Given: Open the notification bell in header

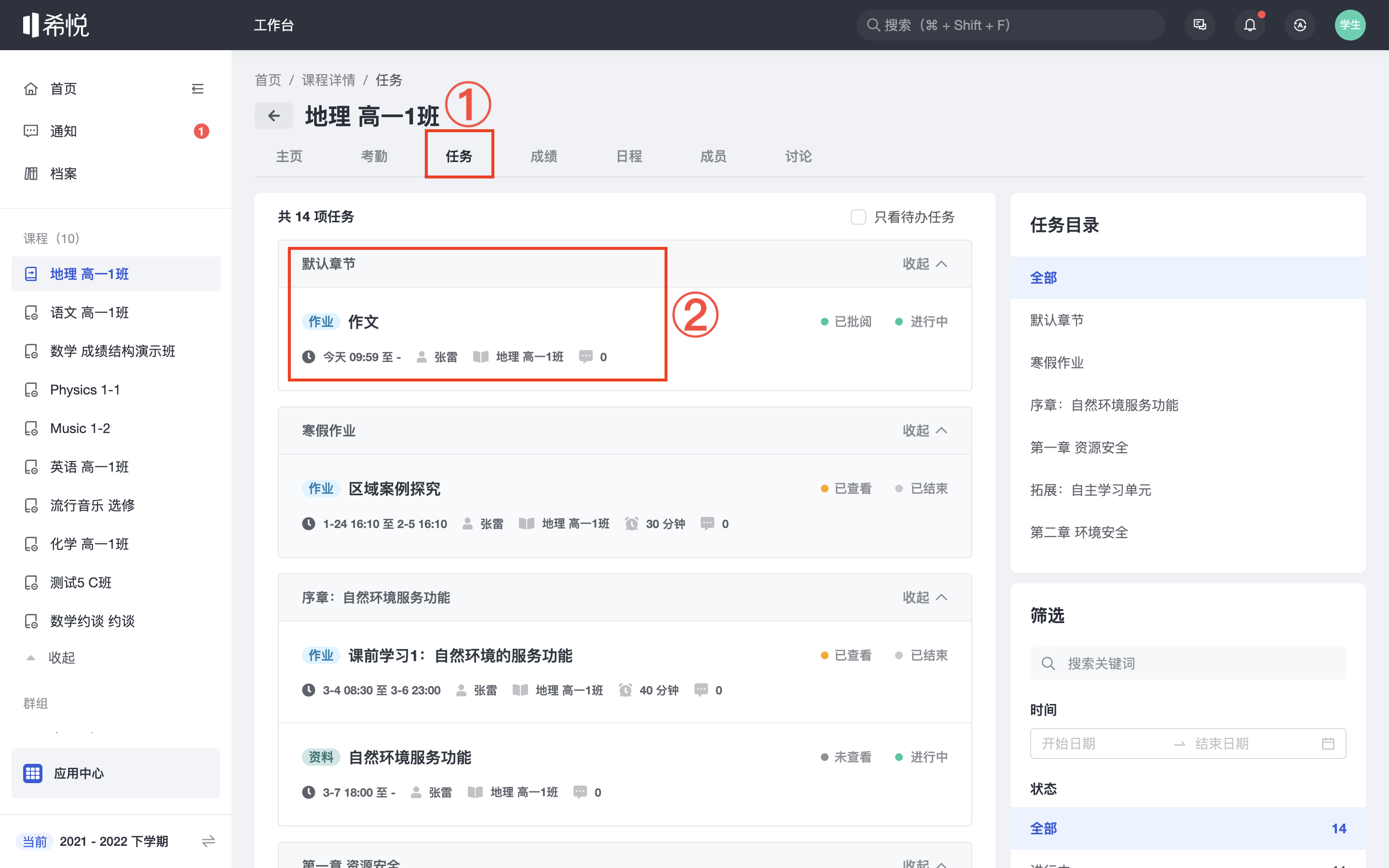Looking at the screenshot, I should pos(1250,25).
